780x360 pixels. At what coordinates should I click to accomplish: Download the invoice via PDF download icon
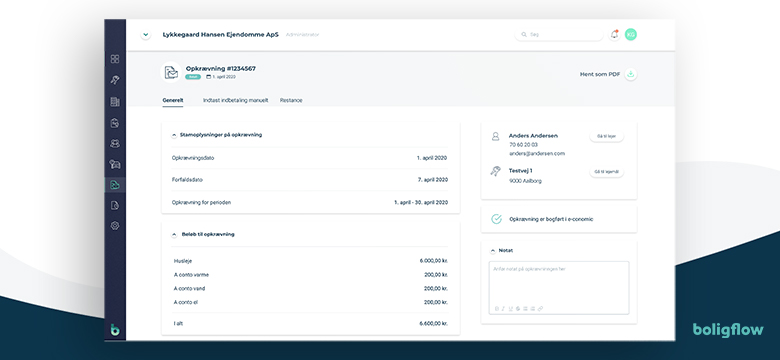click(631, 74)
